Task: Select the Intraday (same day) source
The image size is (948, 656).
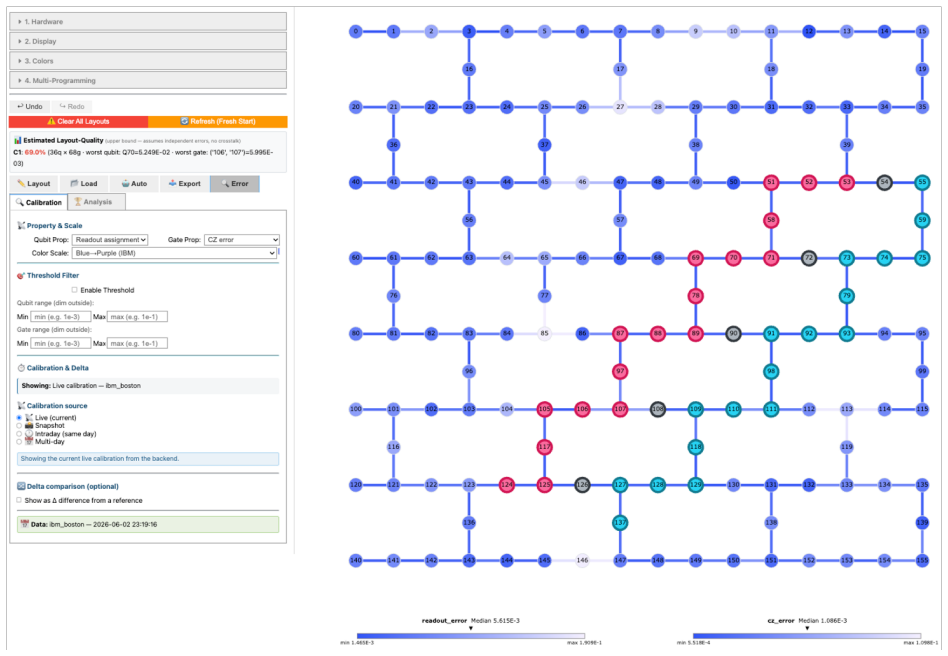Action: click(x=19, y=434)
